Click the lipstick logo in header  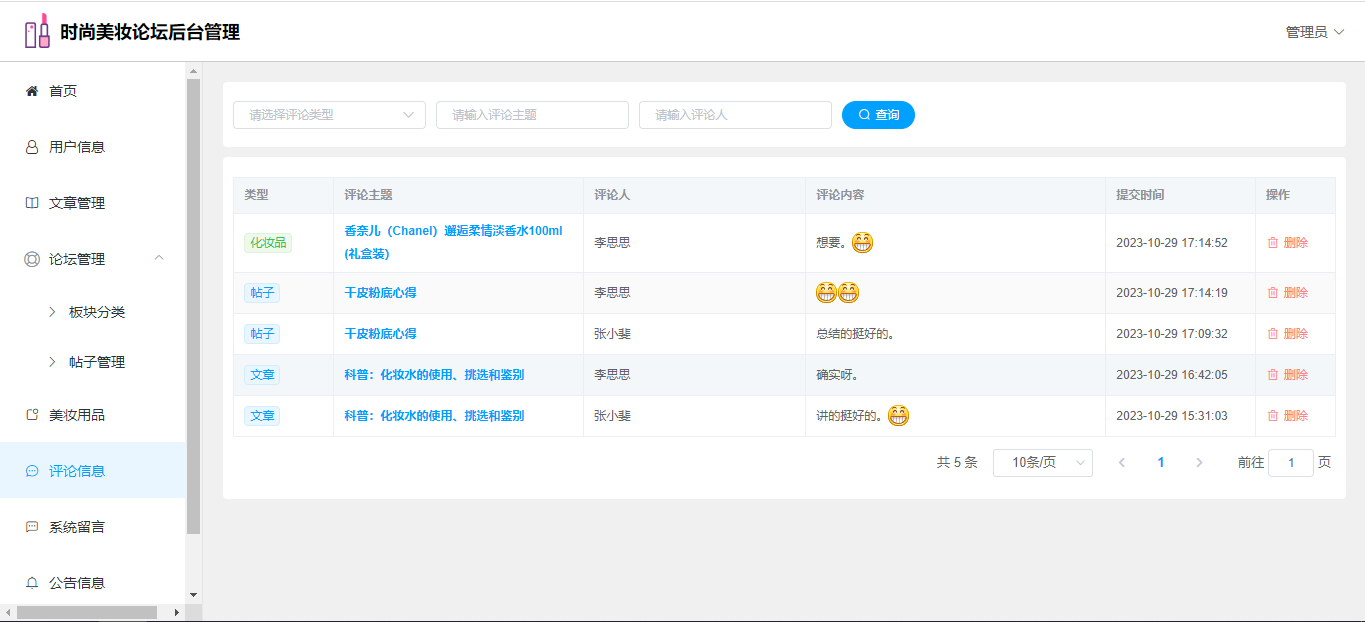(37, 32)
